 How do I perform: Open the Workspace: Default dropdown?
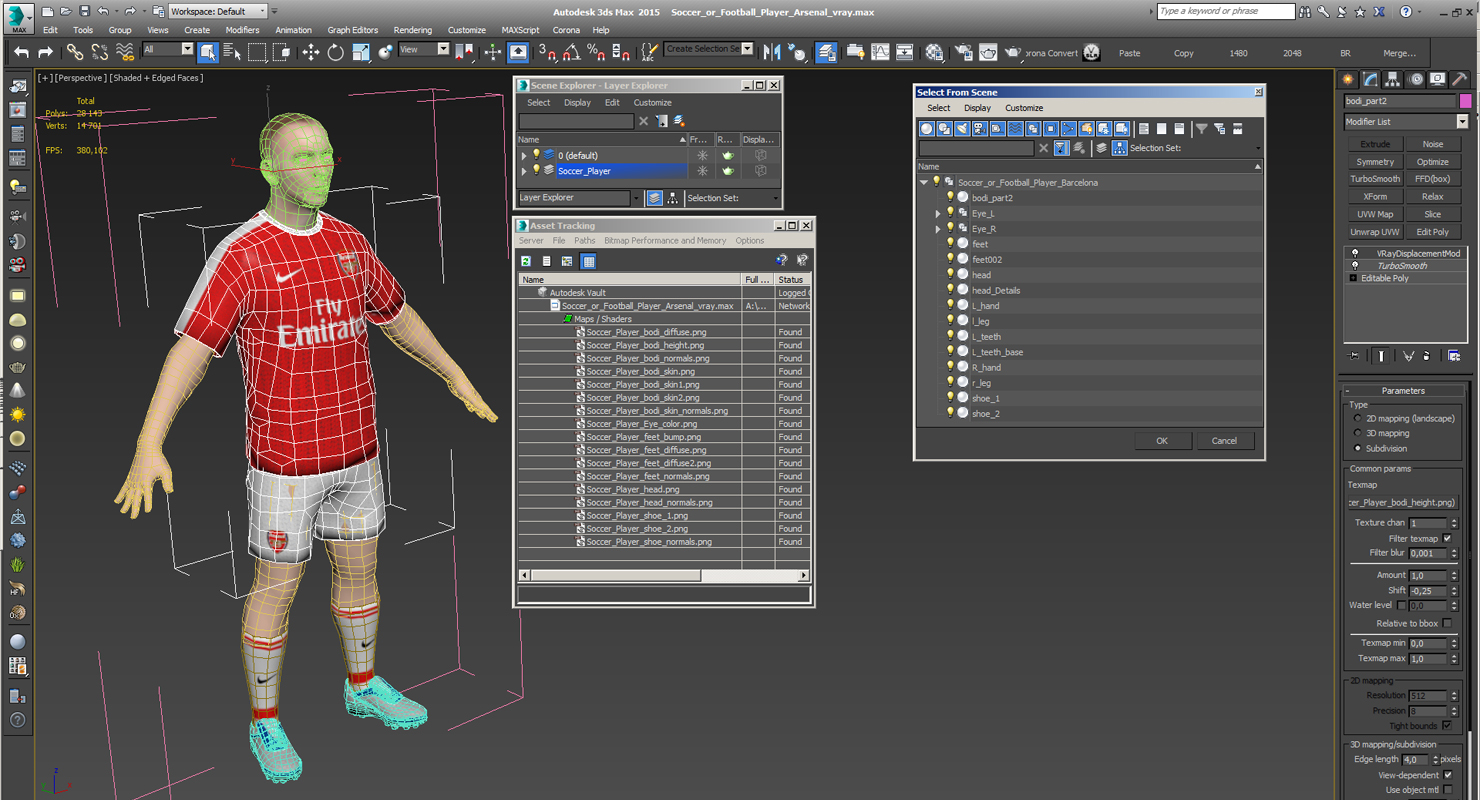(218, 11)
